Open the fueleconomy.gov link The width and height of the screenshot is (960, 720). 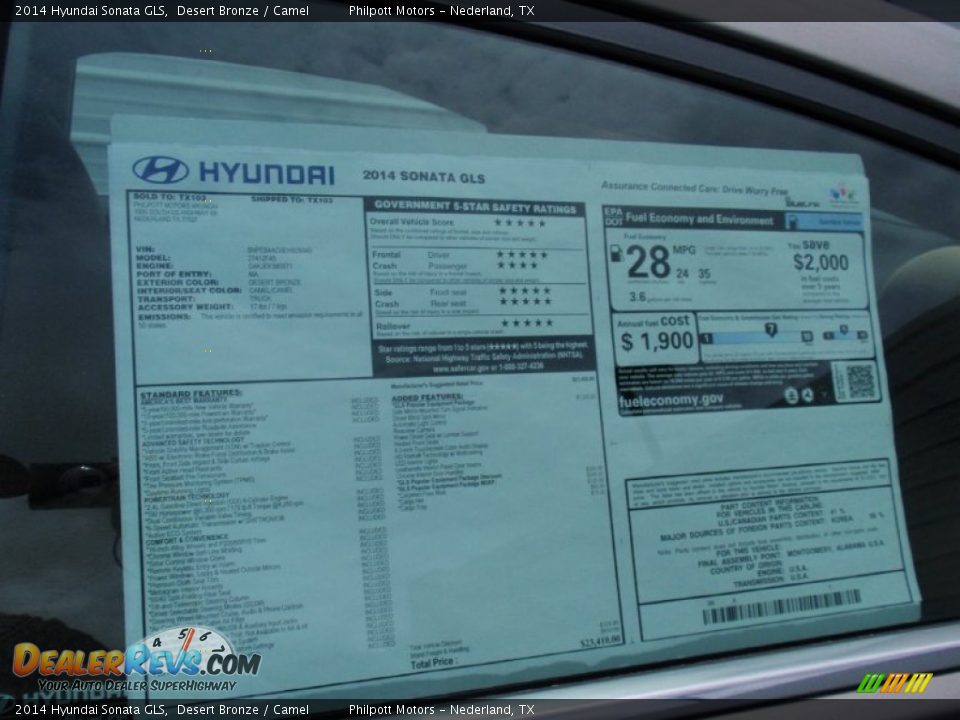tap(670, 398)
